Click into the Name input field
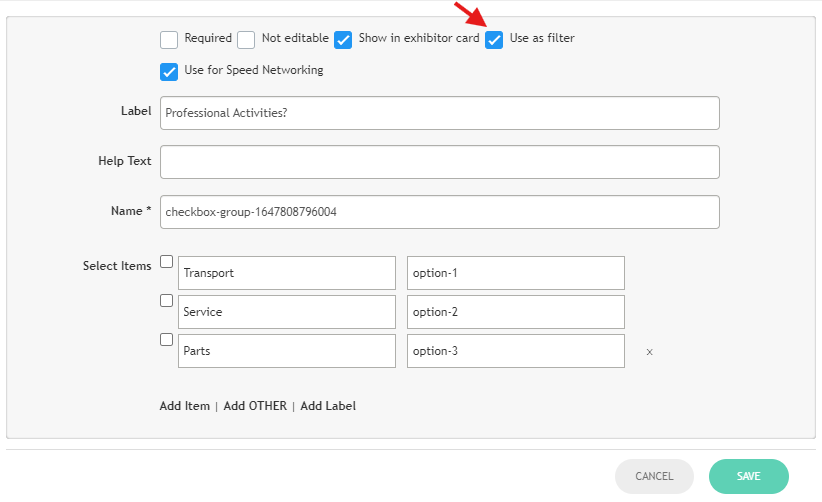The height and width of the screenshot is (502, 822). click(x=439, y=212)
